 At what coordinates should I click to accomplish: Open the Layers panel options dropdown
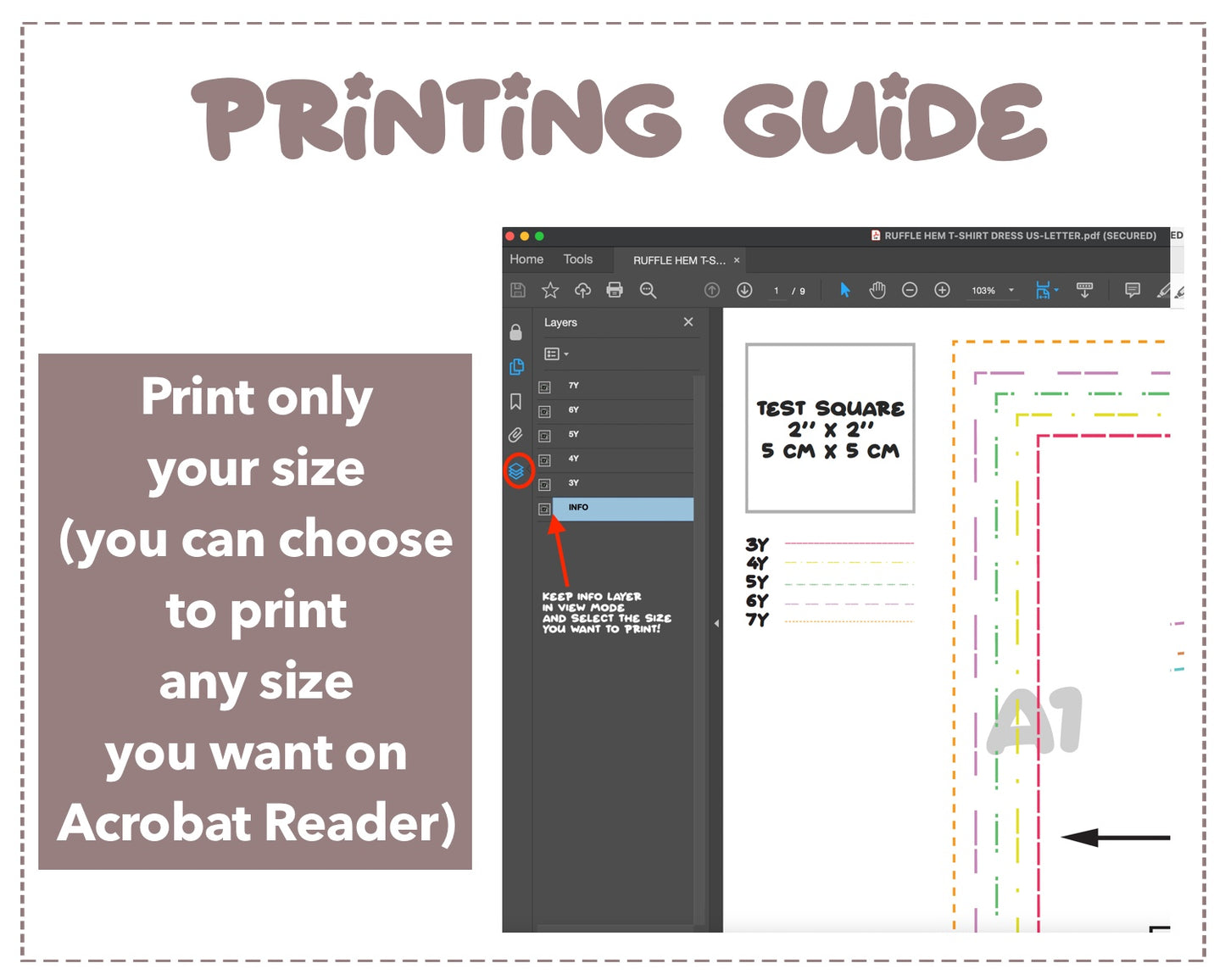tap(556, 354)
